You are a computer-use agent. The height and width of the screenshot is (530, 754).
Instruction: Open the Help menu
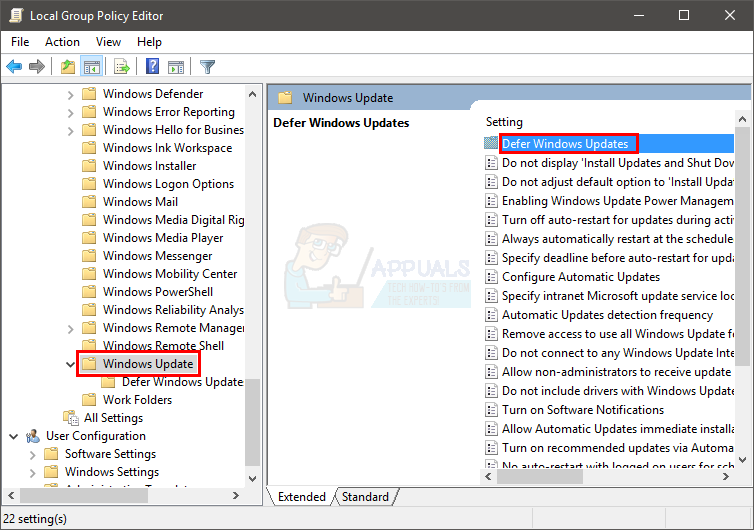click(149, 42)
